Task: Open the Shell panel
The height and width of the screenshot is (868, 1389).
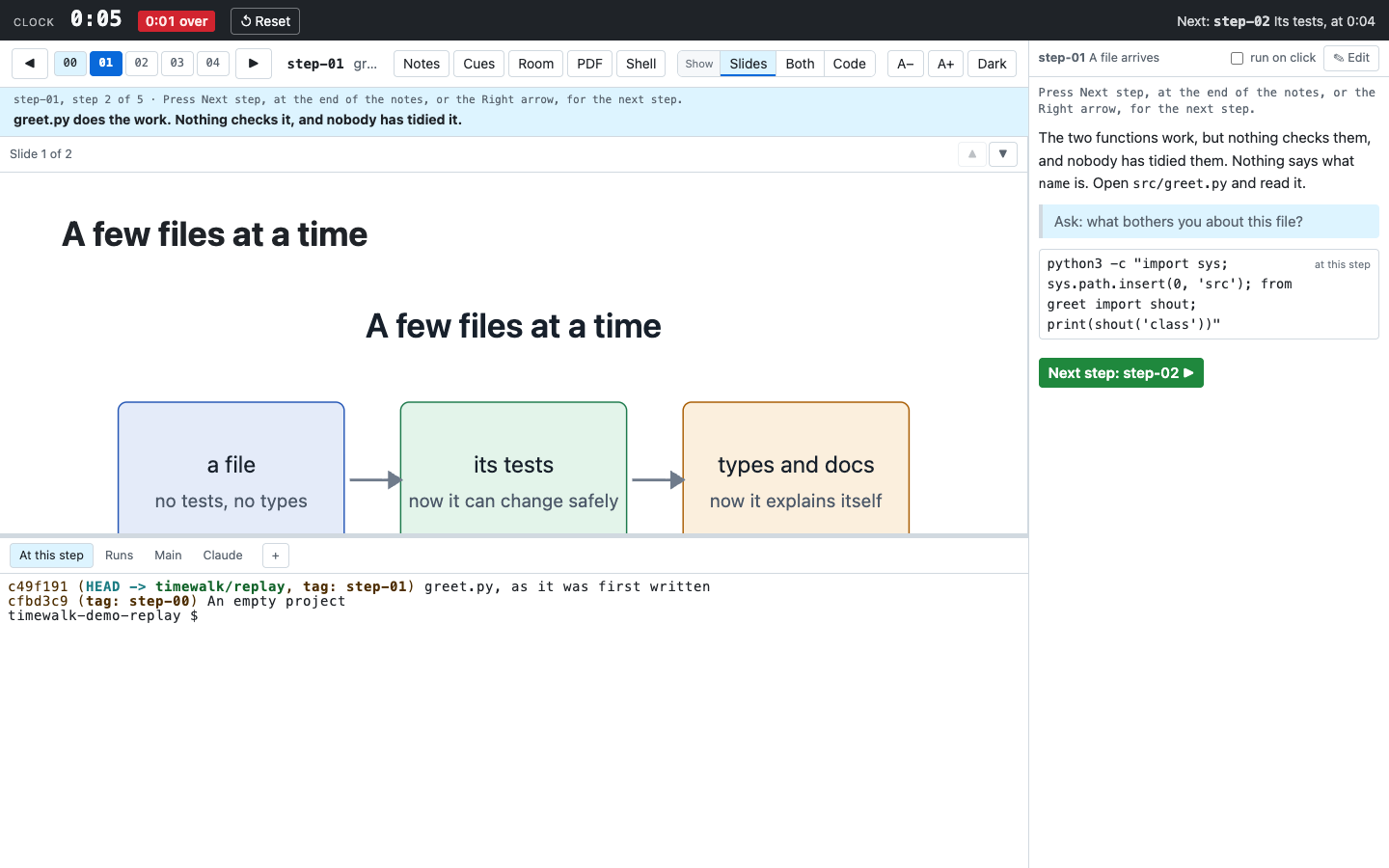Action: (x=641, y=64)
